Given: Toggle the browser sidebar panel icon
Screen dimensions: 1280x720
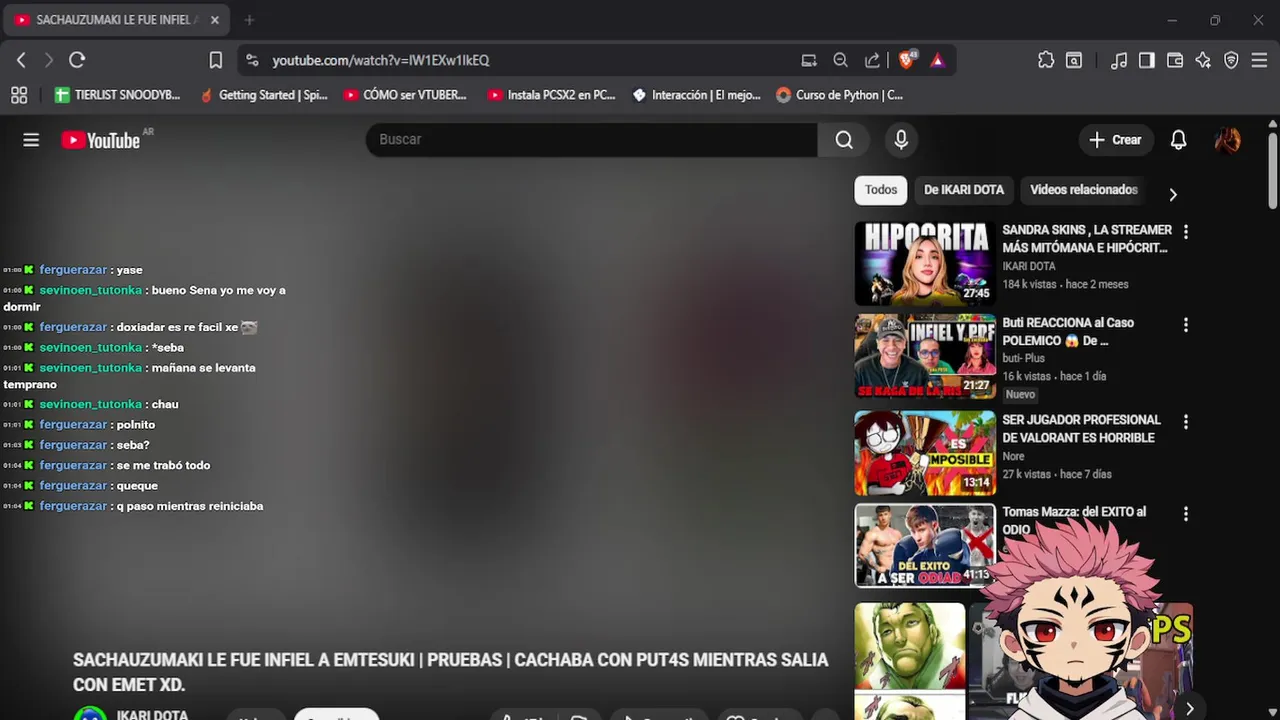Looking at the screenshot, I should (1147, 60).
